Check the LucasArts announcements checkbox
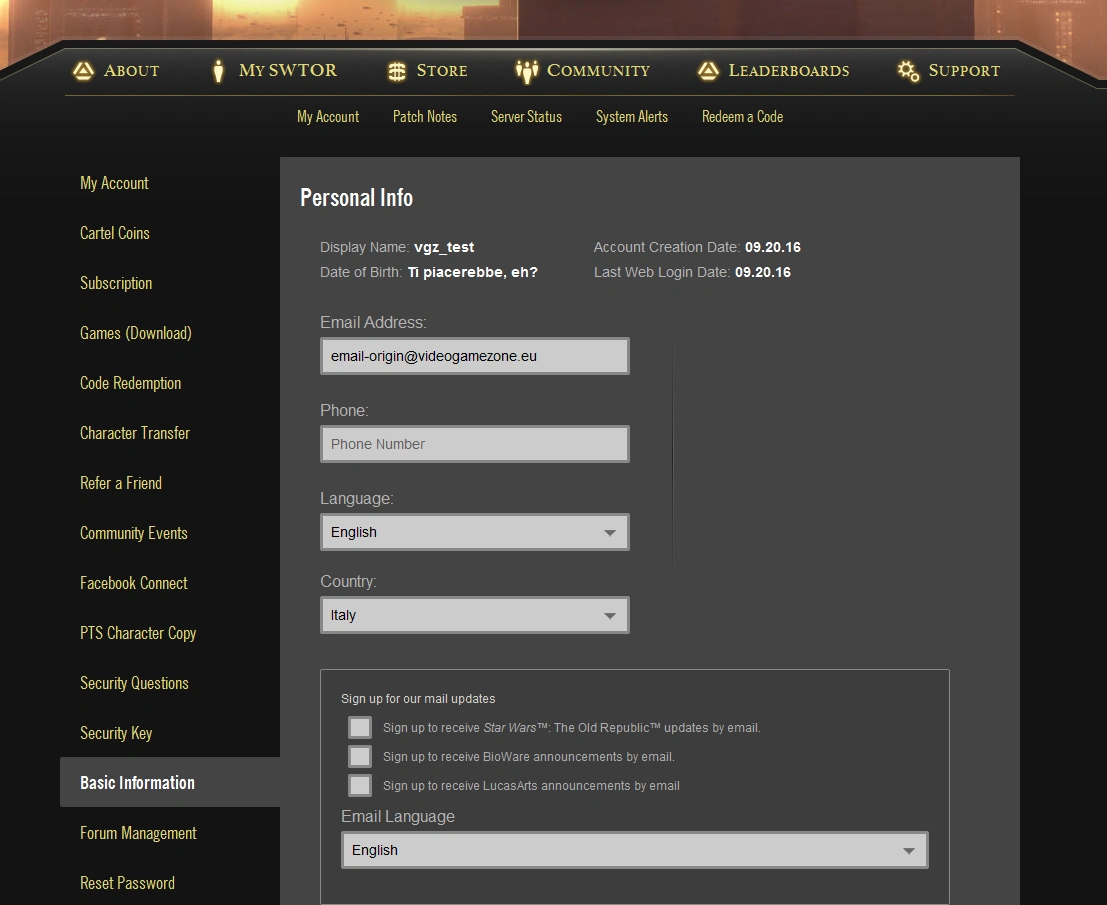Viewport: 1107px width, 905px height. (x=360, y=785)
